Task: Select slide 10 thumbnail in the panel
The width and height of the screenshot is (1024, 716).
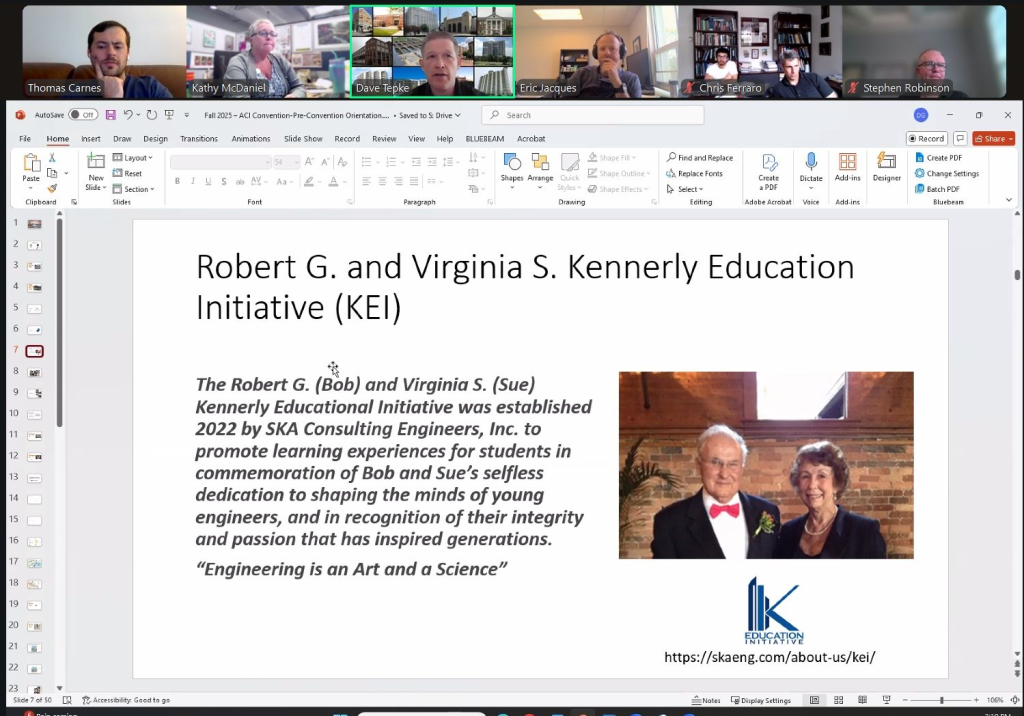Action: point(34,414)
